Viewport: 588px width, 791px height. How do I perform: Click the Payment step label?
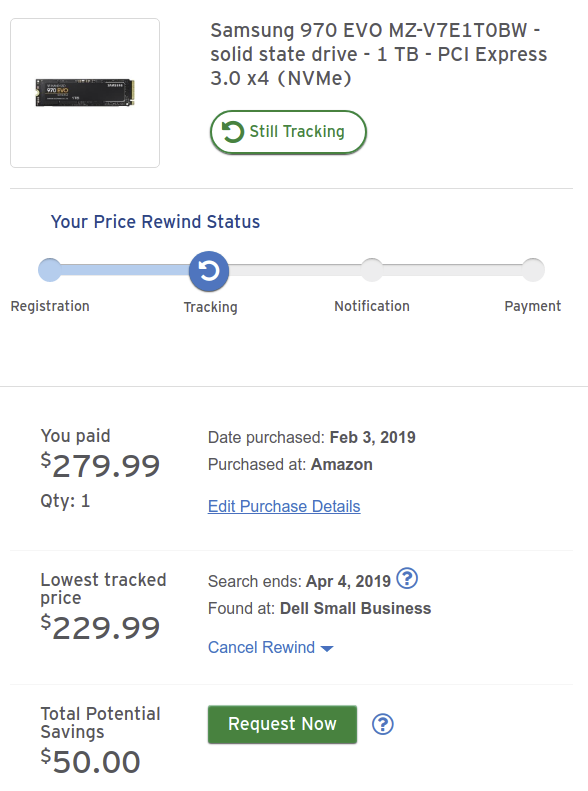[533, 306]
